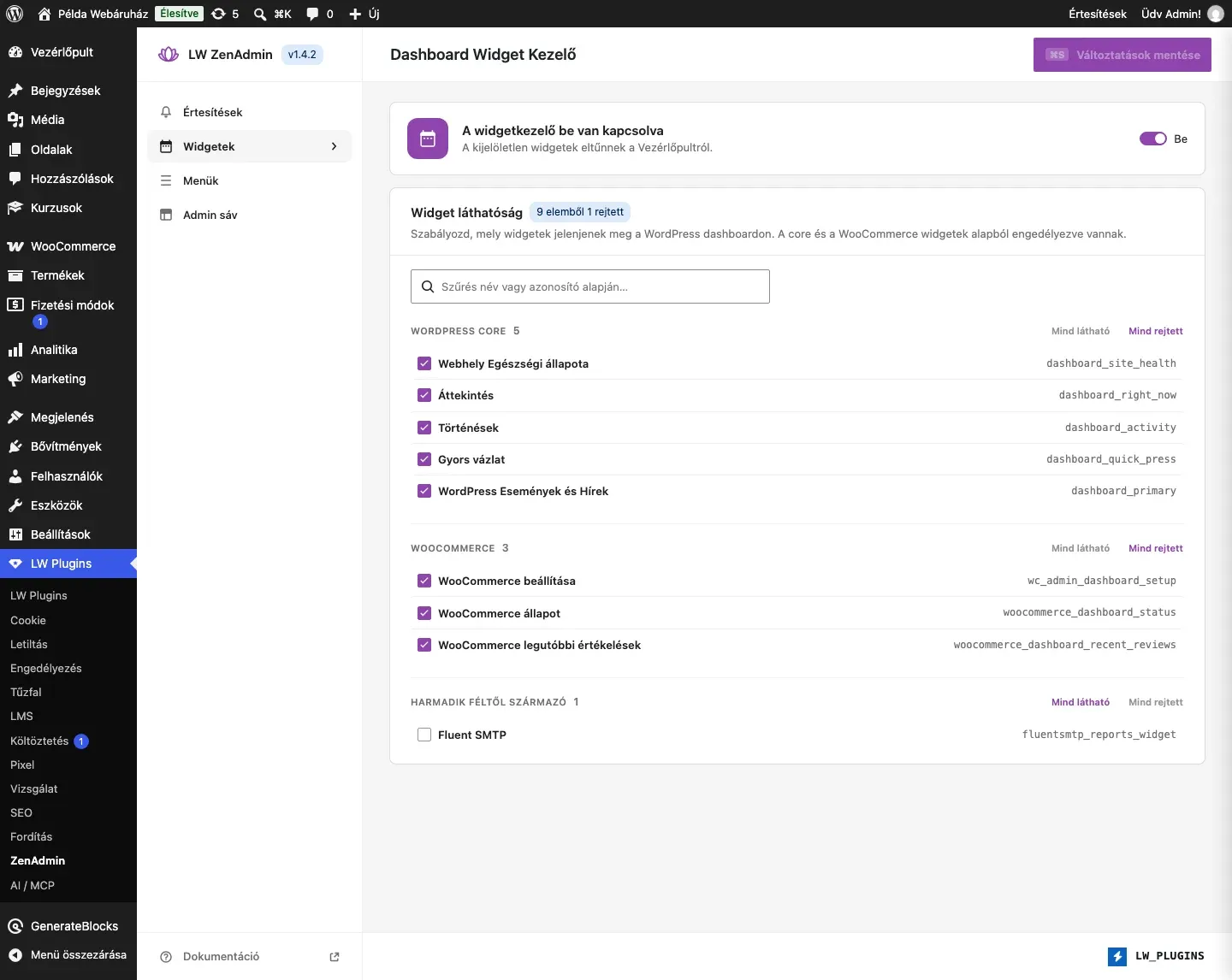The image size is (1232, 980).
Task: Turn off the widget manager switch
Action: click(x=1153, y=139)
